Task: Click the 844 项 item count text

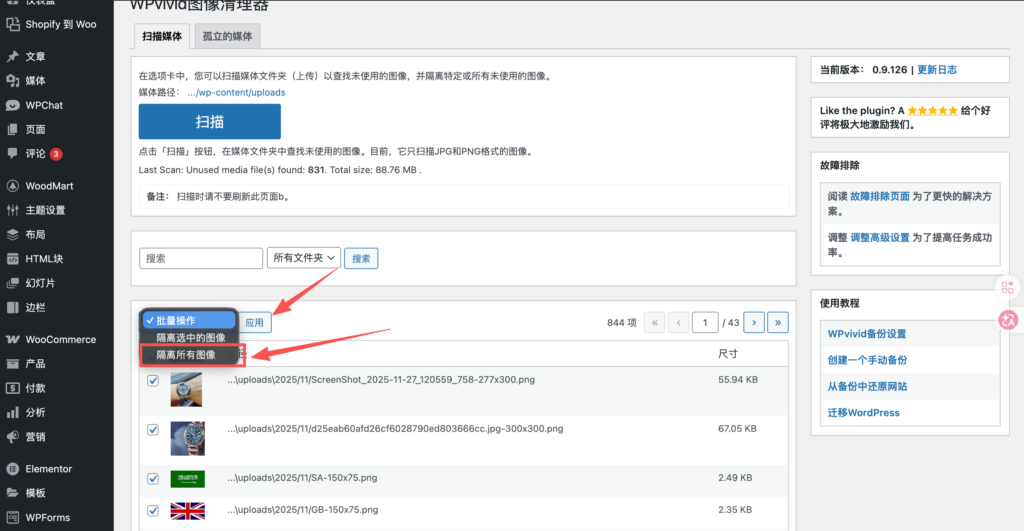Action: click(622, 323)
